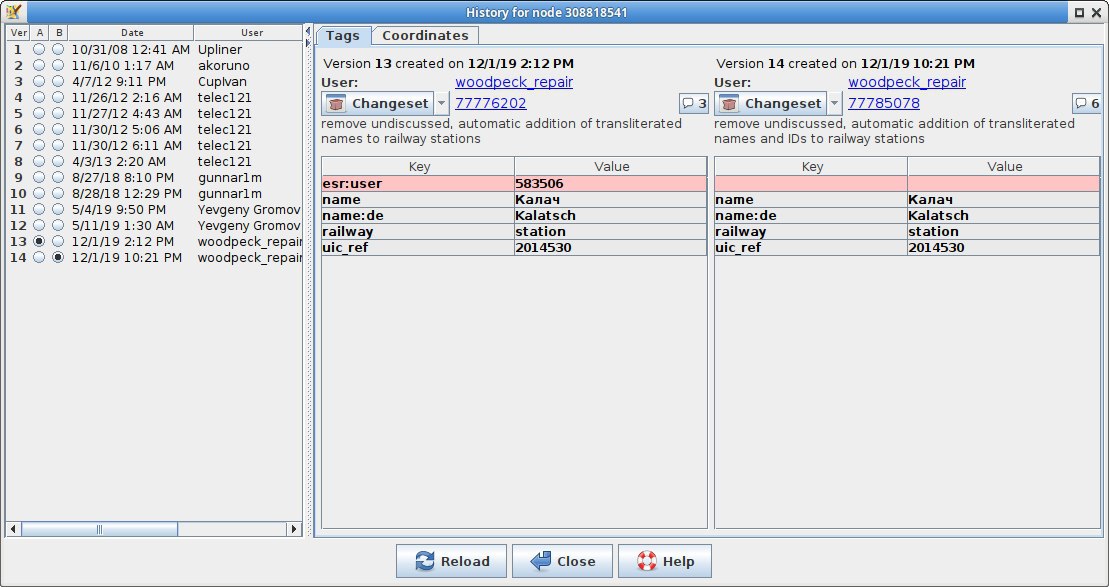Collapse left panel using divider arrow
1109x587 pixels.
308,31
